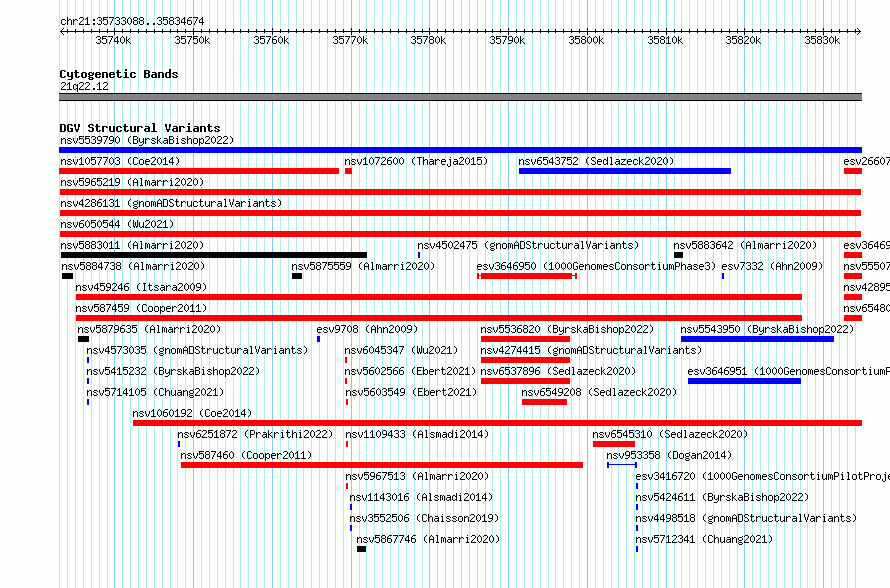The width and height of the screenshot is (890, 588).
Task: Click the 35800k ruler position label
Action: (586, 40)
